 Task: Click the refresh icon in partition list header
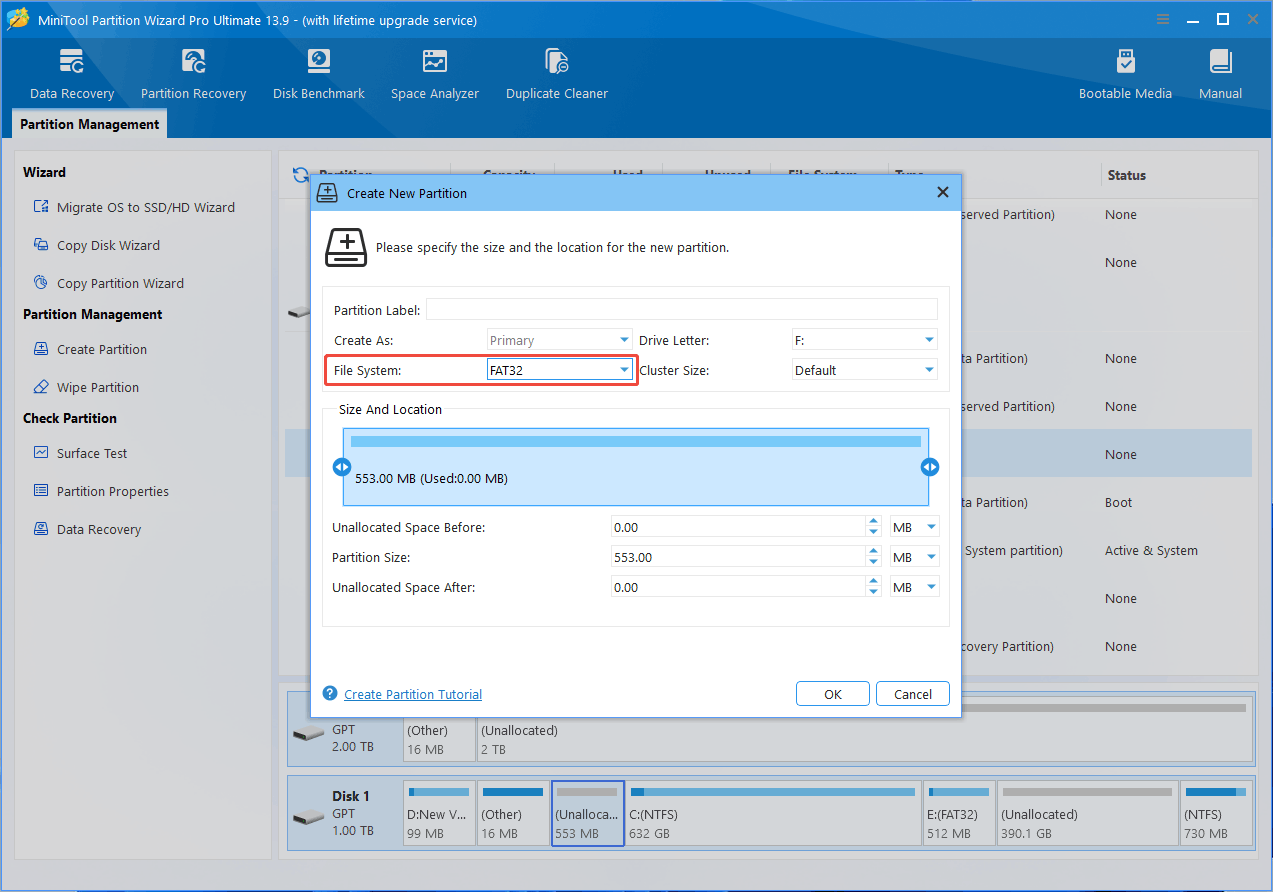tap(300, 175)
